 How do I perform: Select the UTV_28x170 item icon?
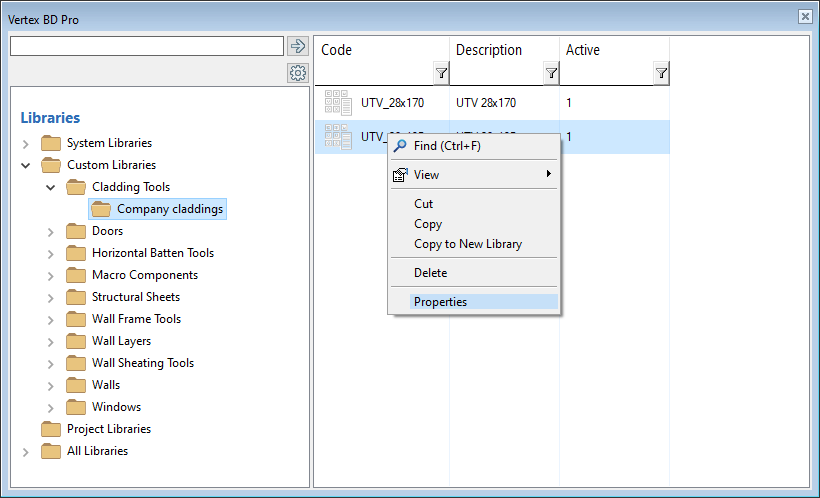tap(339, 103)
